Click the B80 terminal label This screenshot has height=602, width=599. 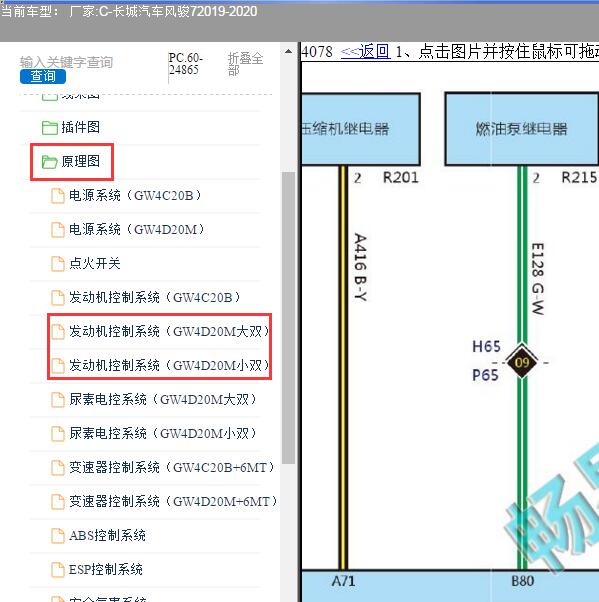(522, 581)
